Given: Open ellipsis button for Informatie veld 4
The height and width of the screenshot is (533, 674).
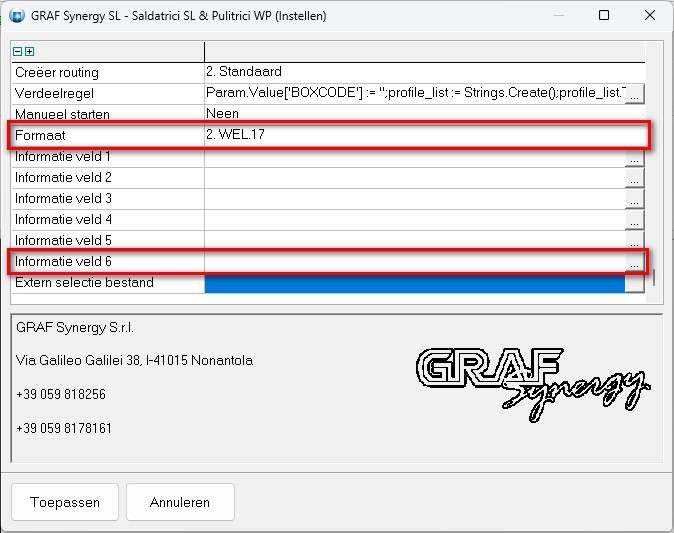Looking at the screenshot, I should [x=634, y=220].
